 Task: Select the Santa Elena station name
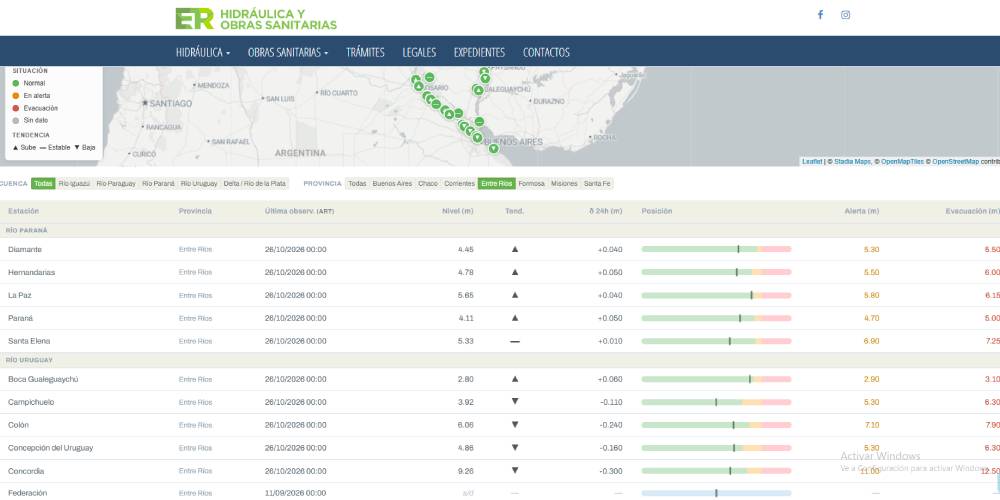point(29,341)
